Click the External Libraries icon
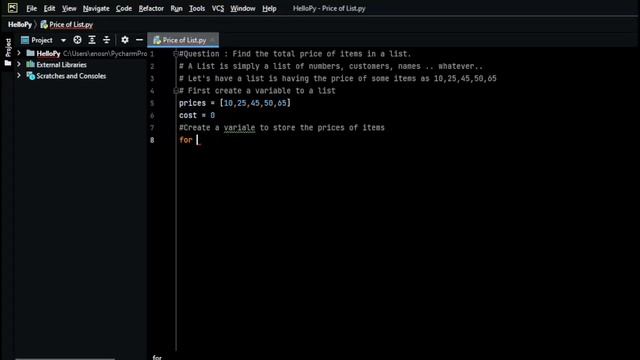Image resolution: width=640 pixels, height=360 pixels. coord(30,64)
